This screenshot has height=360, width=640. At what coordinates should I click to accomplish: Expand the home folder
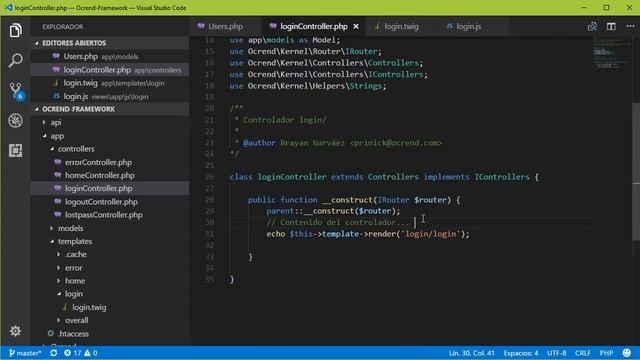click(x=110, y=281)
